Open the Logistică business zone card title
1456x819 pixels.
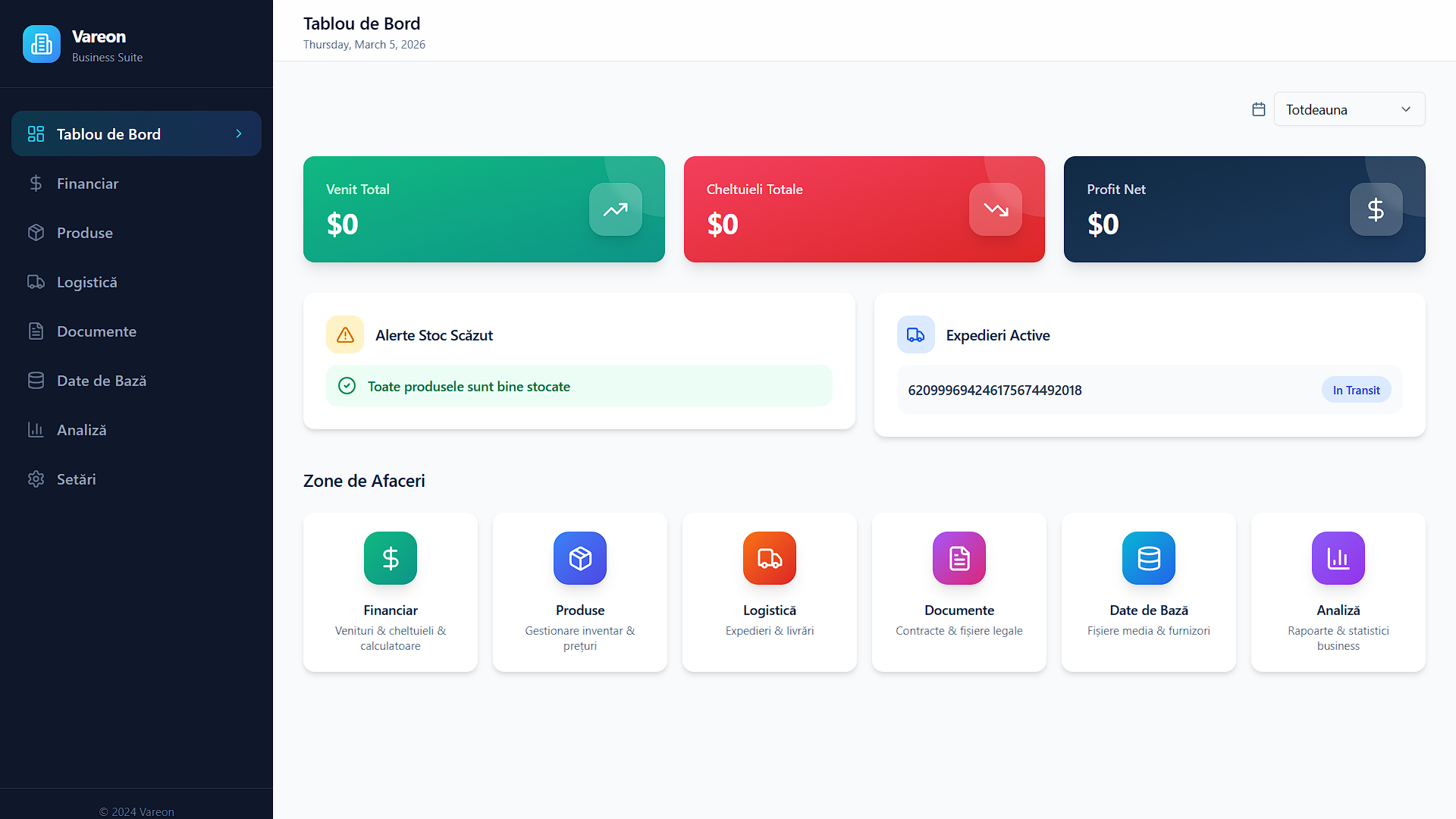tap(770, 610)
